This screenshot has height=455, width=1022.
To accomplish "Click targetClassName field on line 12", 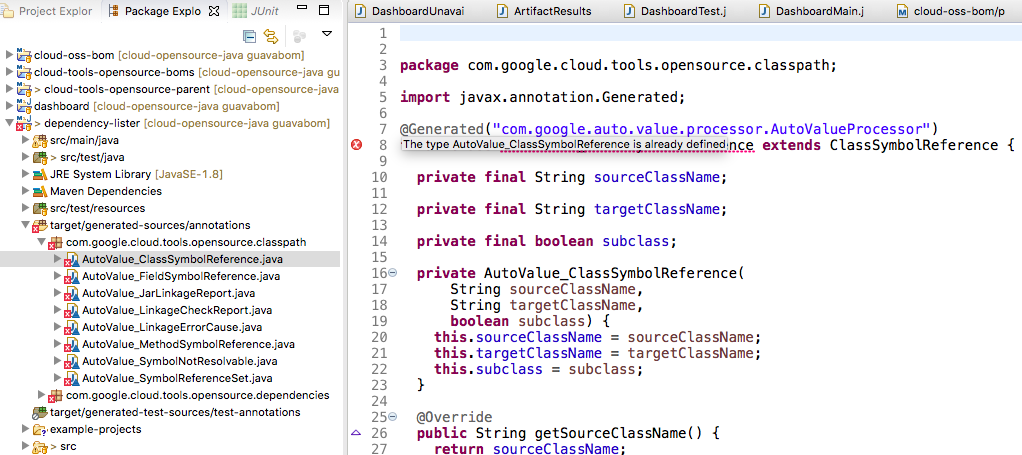I will click(x=655, y=209).
